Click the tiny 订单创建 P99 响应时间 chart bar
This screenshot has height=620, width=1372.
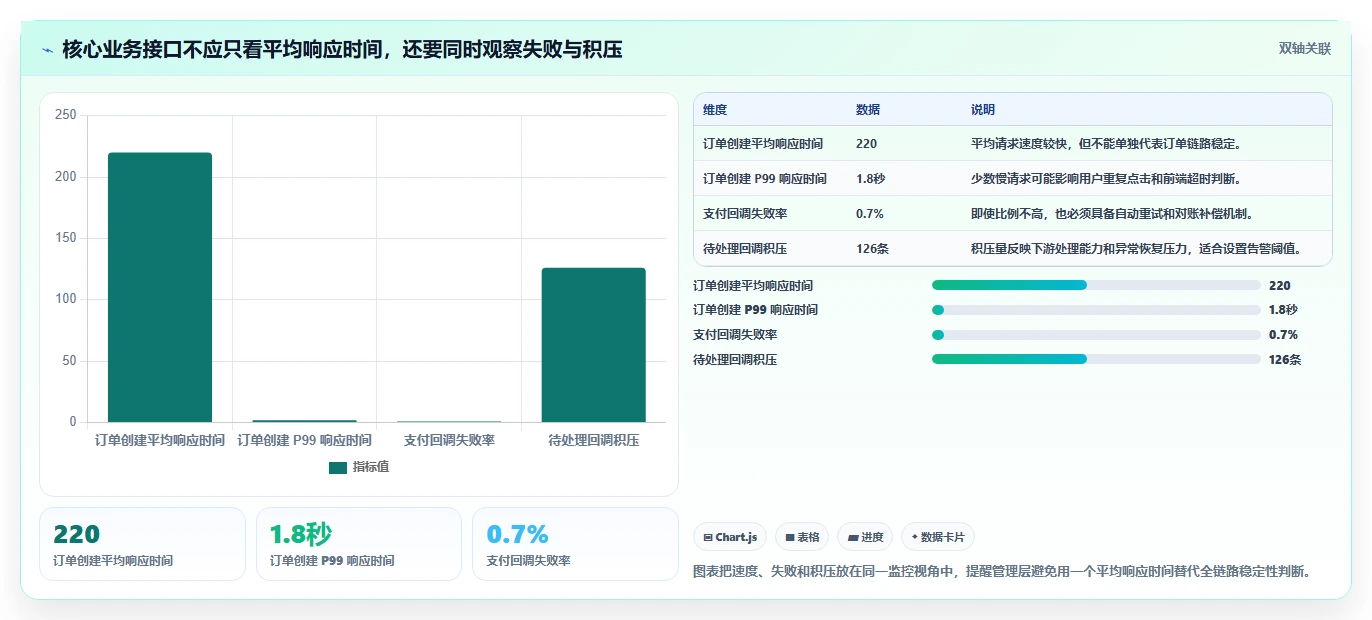pyautogui.click(x=304, y=421)
